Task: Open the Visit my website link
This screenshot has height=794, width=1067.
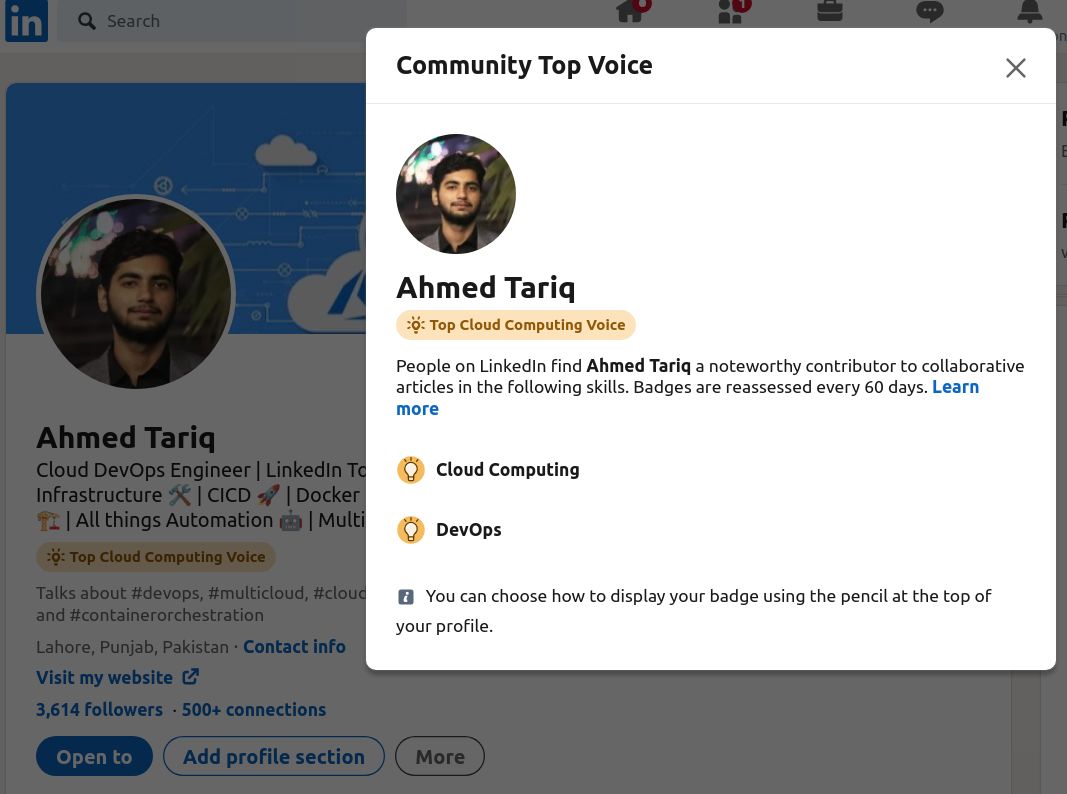Action: (x=104, y=678)
